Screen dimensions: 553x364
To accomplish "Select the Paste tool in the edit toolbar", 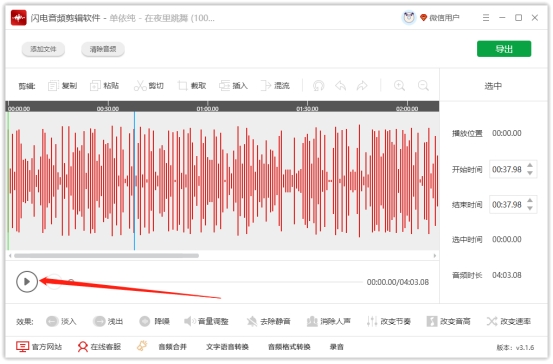I will (x=104, y=86).
